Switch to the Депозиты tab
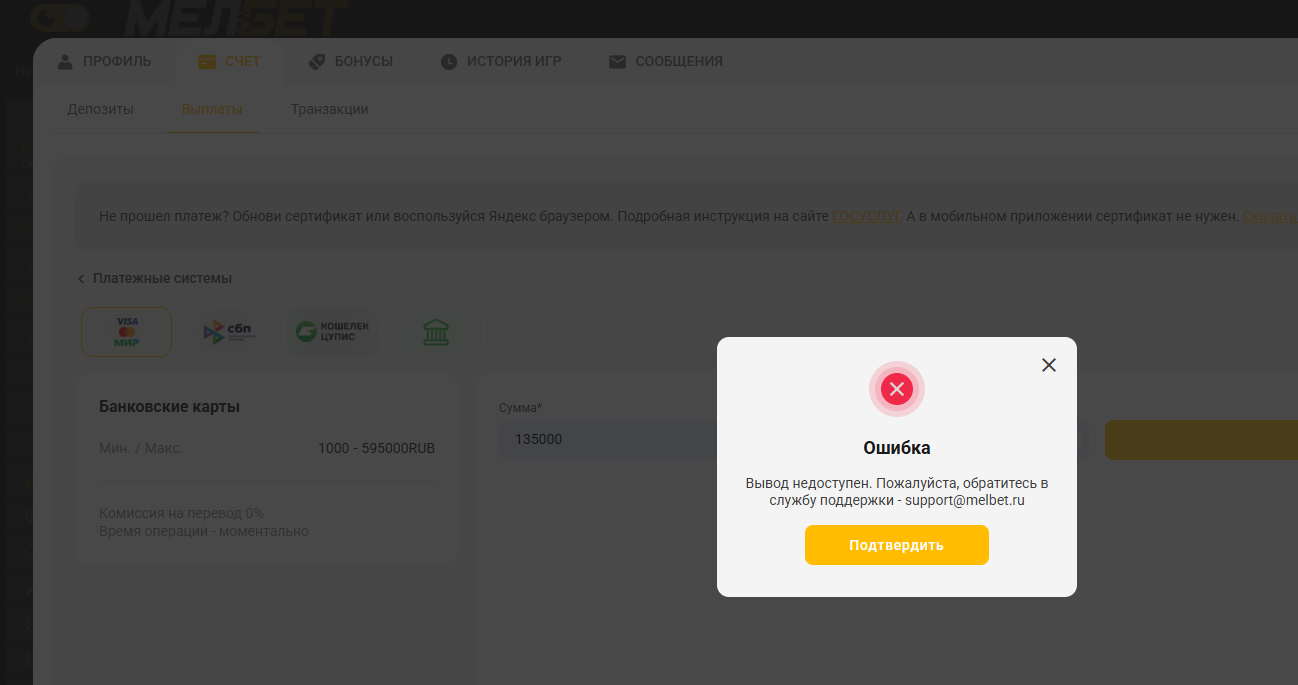The height and width of the screenshot is (685, 1298). 100,109
